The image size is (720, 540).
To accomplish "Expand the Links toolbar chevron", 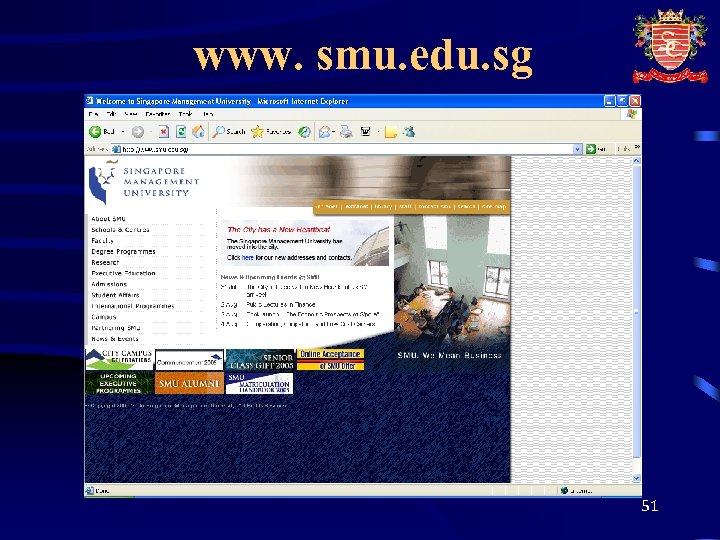I will [x=637, y=147].
